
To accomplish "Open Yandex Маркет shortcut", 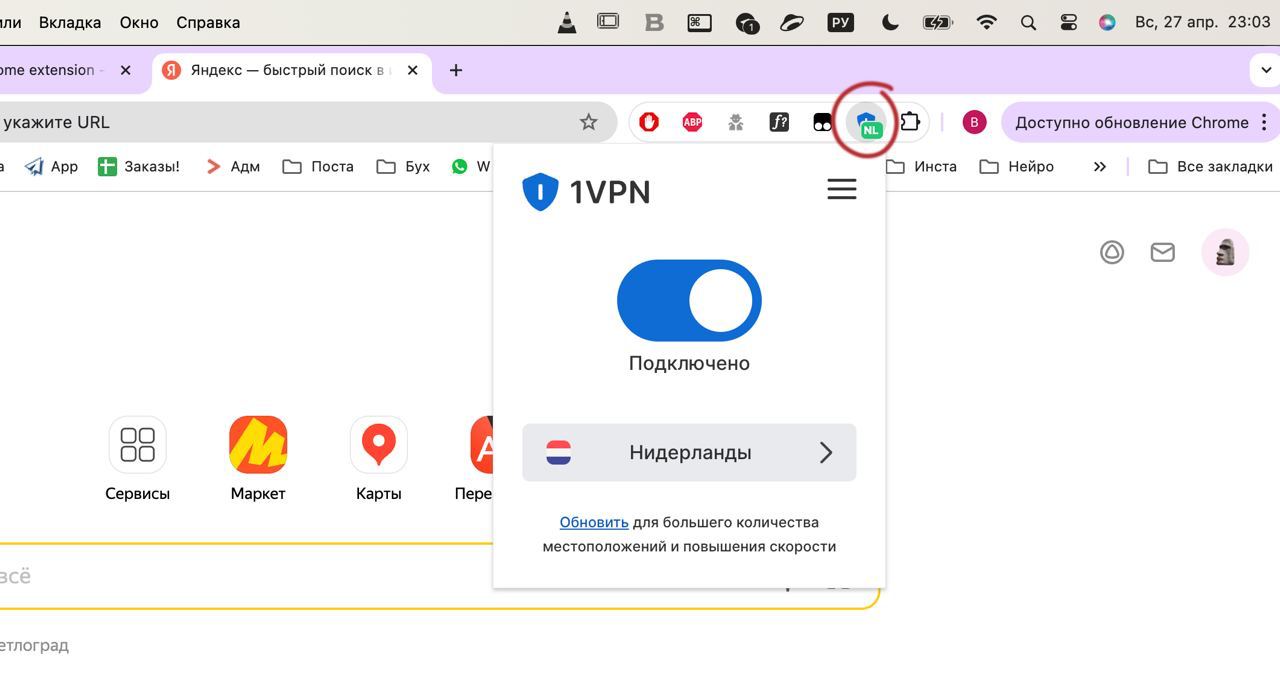I will tap(258, 445).
